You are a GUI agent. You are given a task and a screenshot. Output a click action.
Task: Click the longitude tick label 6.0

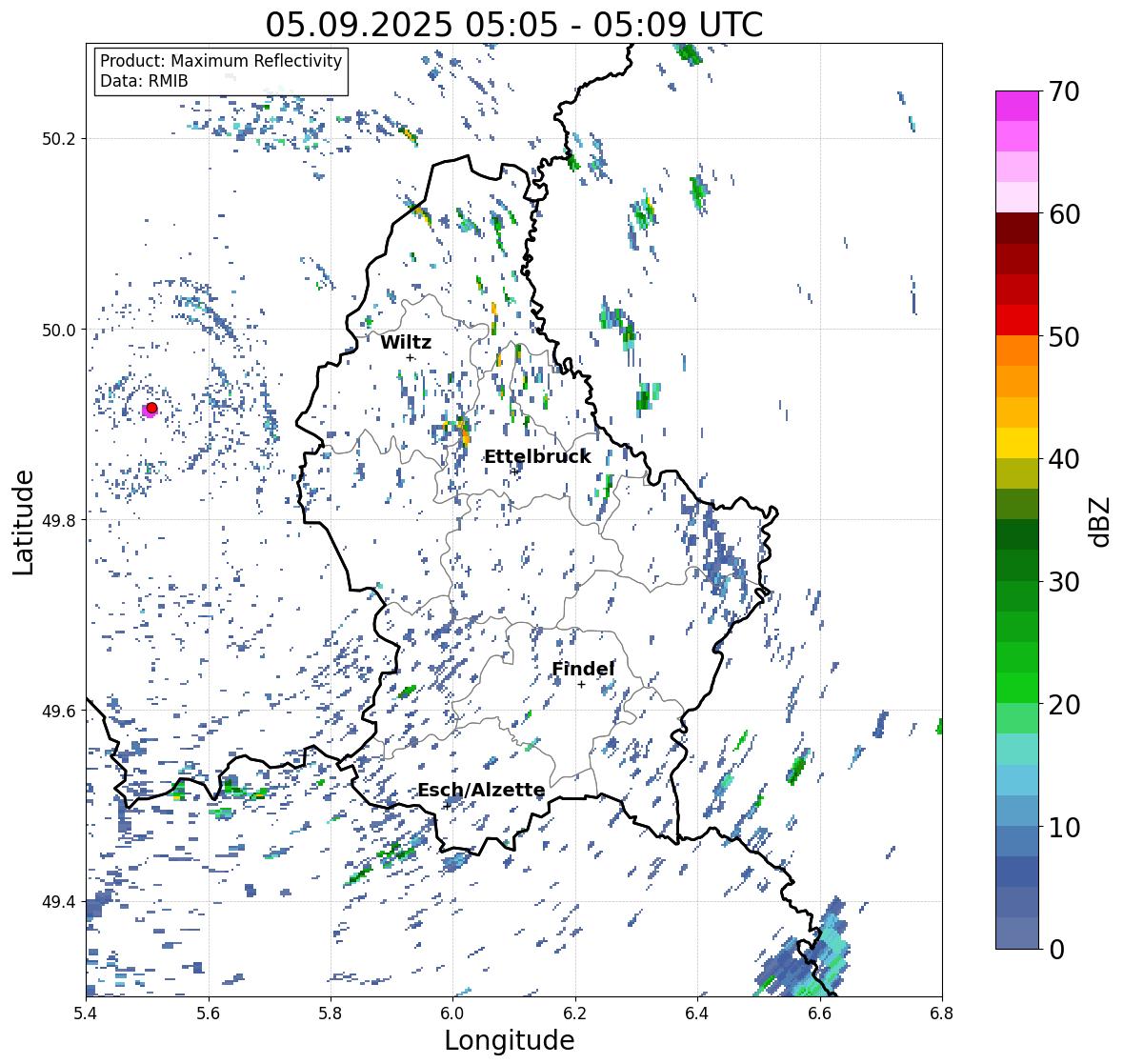click(452, 1013)
